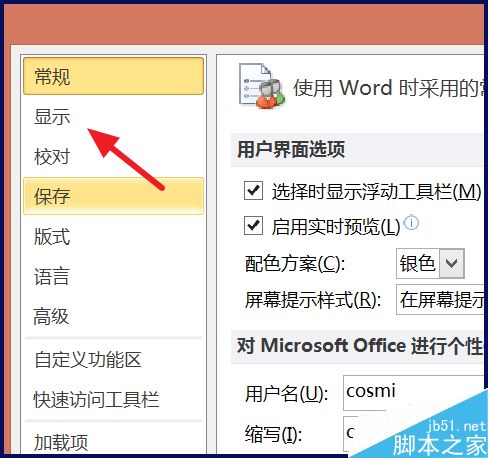Click the 用户名 text field

click(x=413, y=393)
